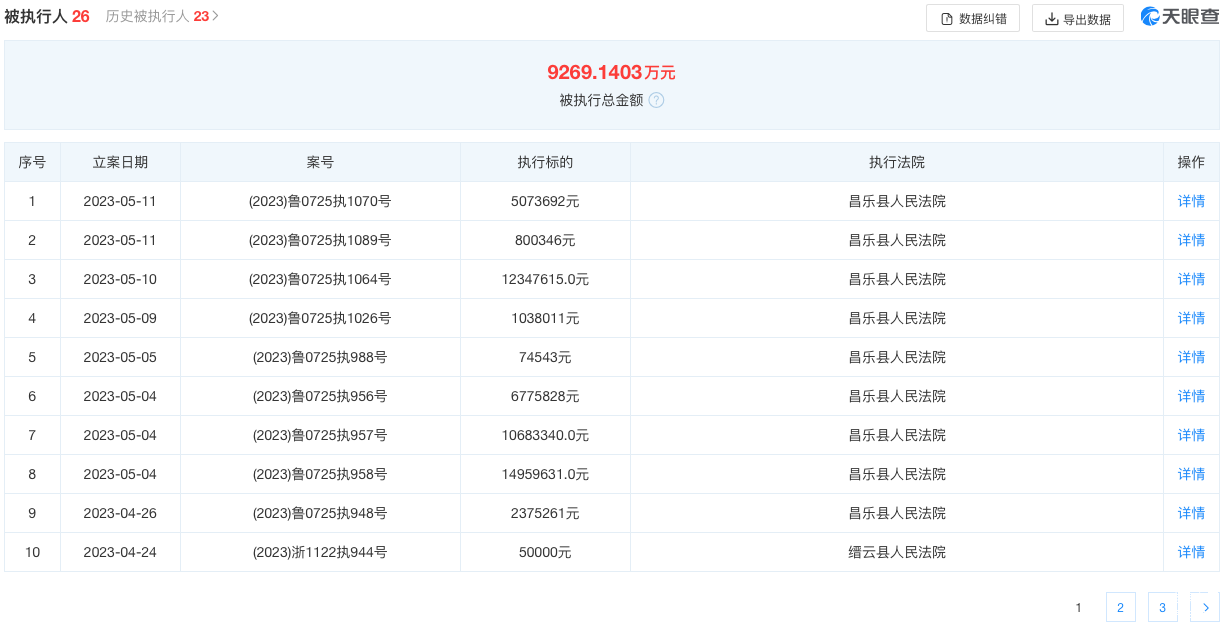Open 详情 for 缙云县人民法院 case
Image resolution: width=1224 pixels, height=628 pixels.
point(1191,552)
